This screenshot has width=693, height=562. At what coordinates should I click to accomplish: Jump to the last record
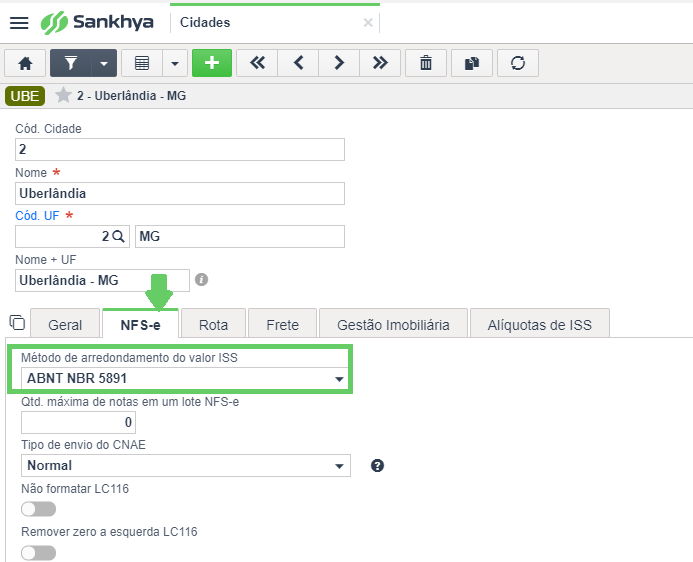click(x=380, y=63)
